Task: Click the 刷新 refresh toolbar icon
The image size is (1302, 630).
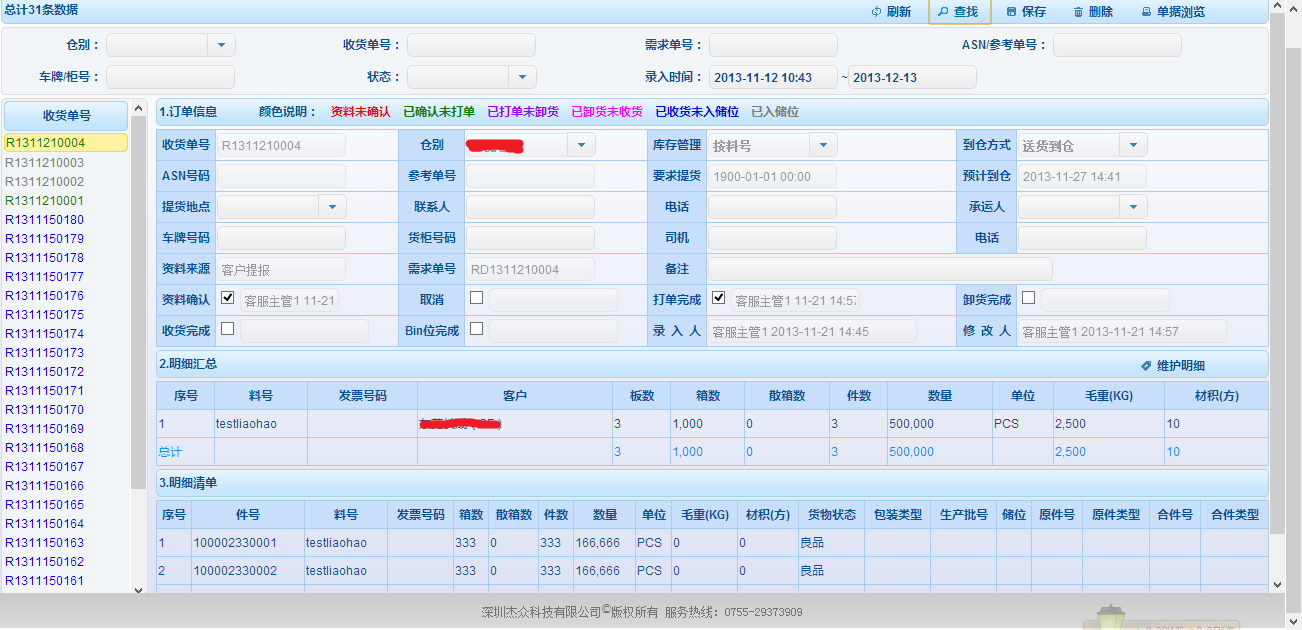Action: 877,12
